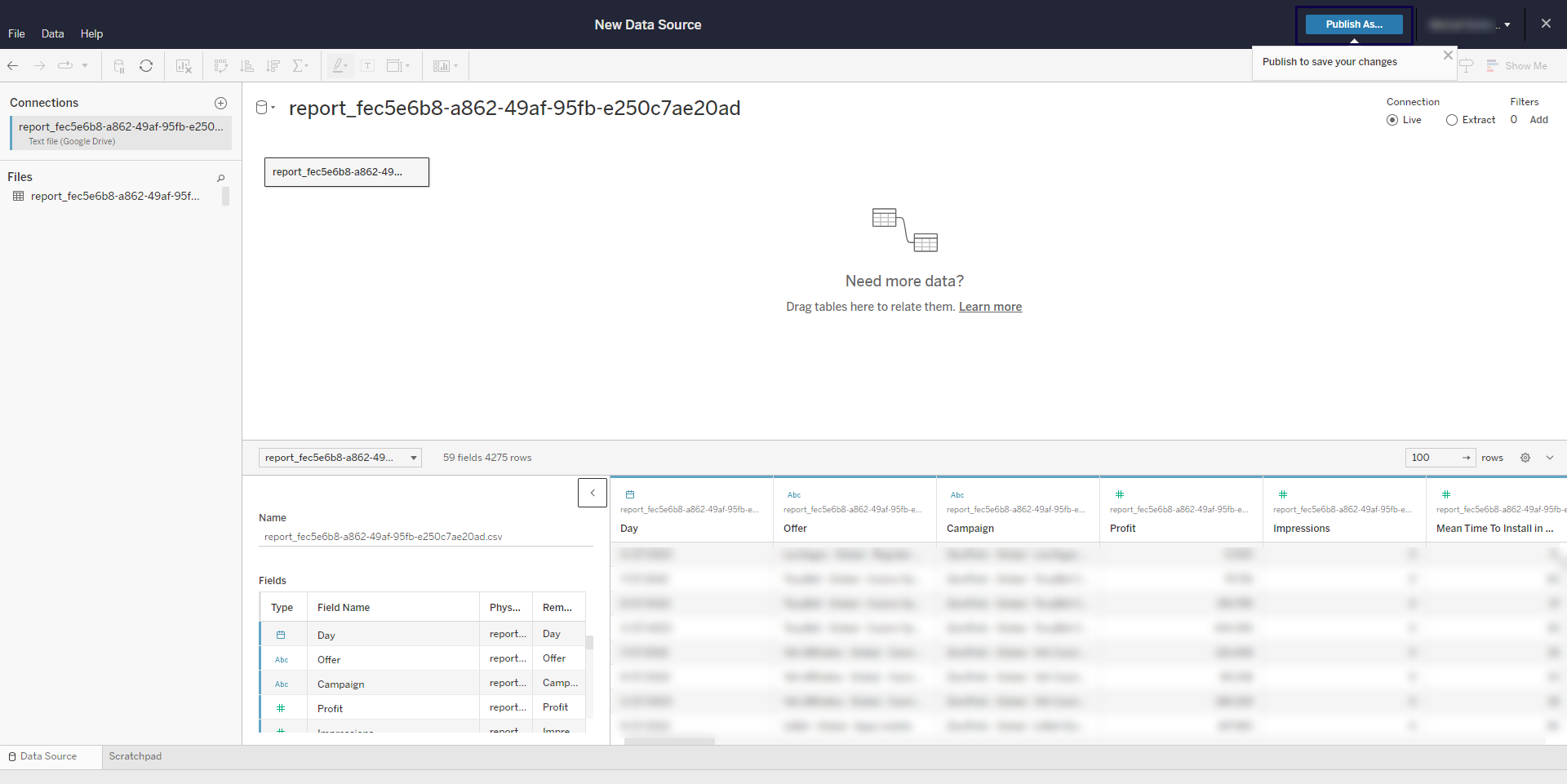
Task: Collapse metadata pane with left chevron button
Action: (593, 493)
